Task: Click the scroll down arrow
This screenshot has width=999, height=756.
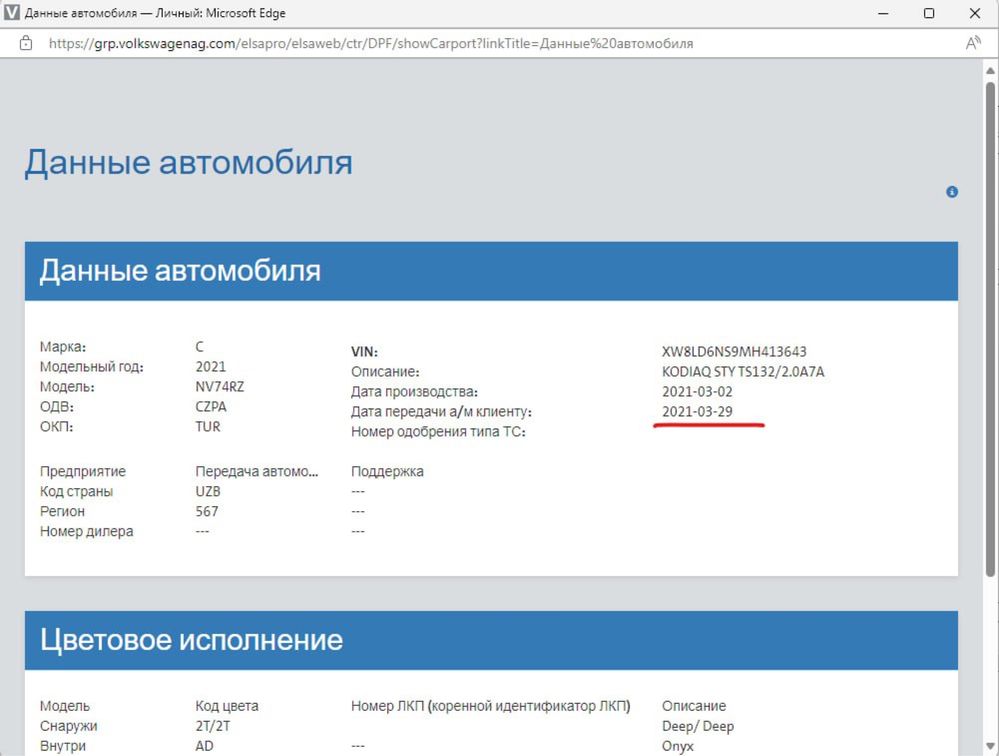Action: tap(990, 745)
